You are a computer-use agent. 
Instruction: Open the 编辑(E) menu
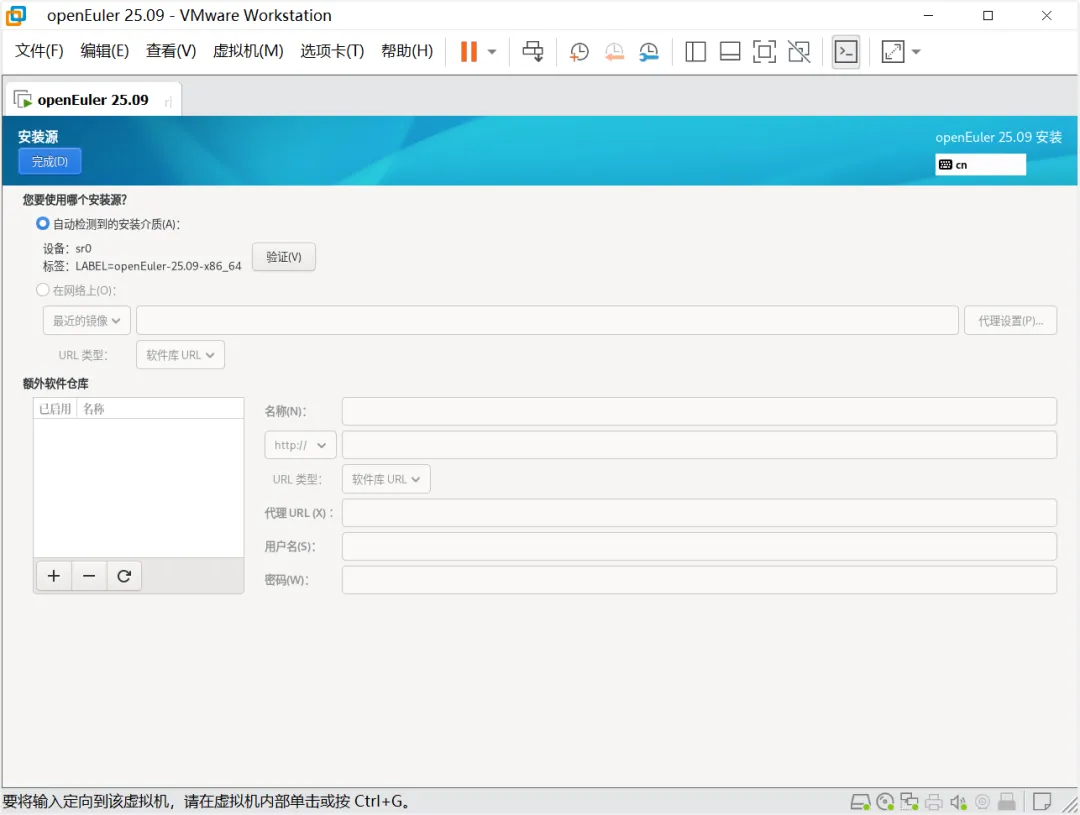(x=105, y=51)
